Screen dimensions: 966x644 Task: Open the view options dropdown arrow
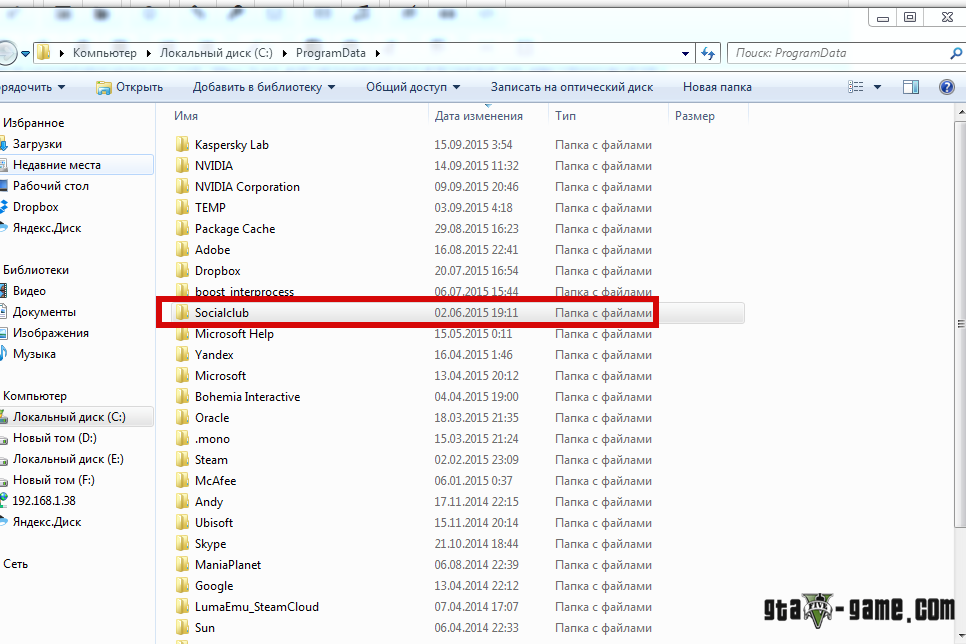[877, 87]
